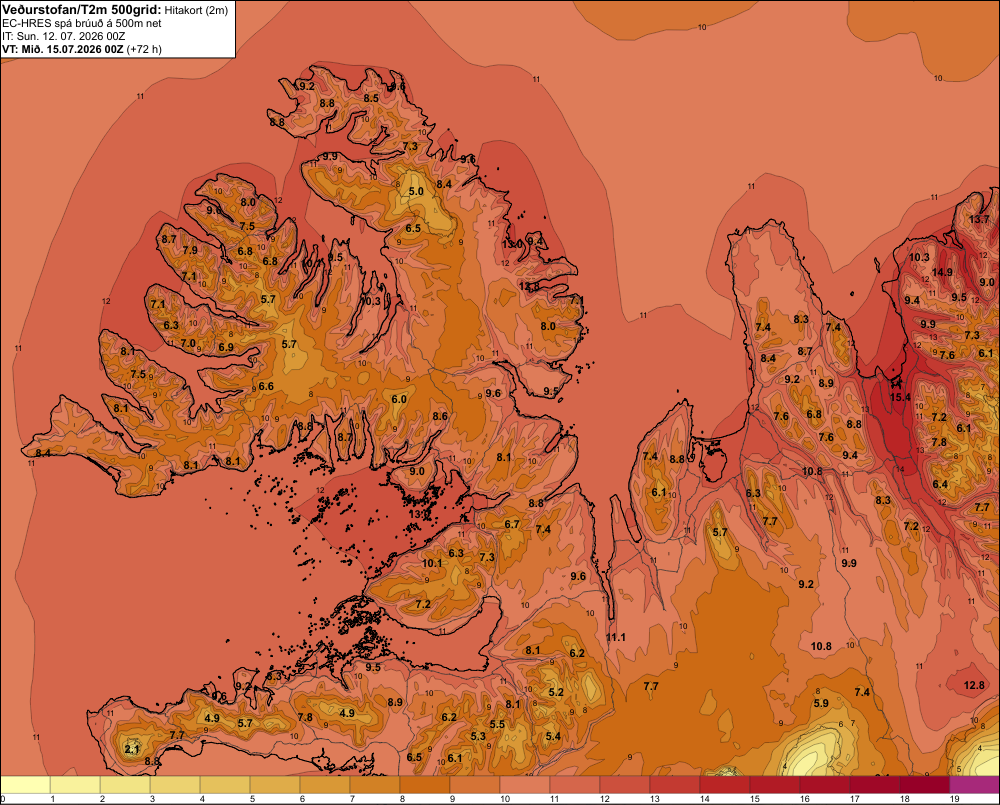The height and width of the screenshot is (805, 1000).
Task: Click the 6.0 temperature value
Action: pos(399,399)
